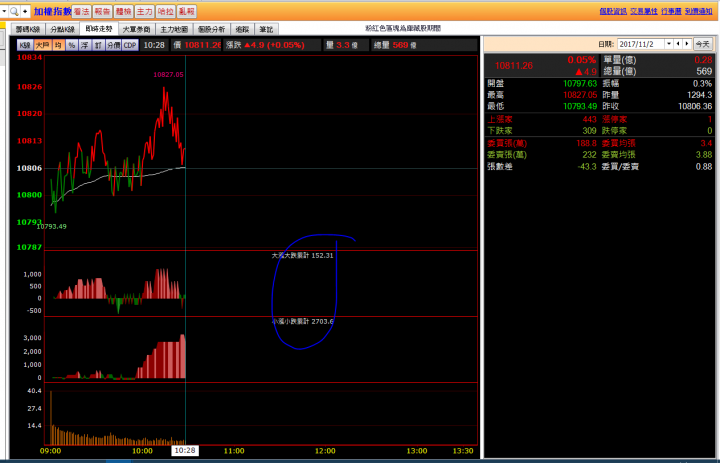The width and height of the screenshot is (720, 463).
Task: Toggle the 訂 chart button
Action: click(x=98, y=45)
